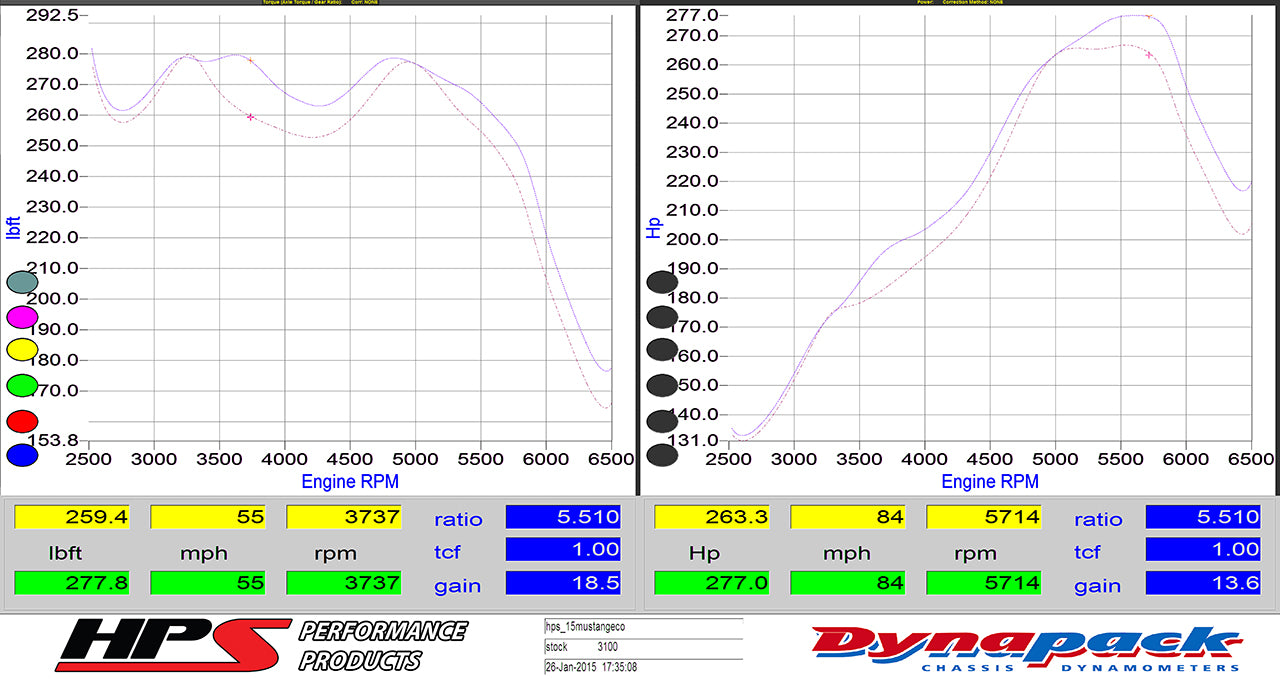
Task: Select the green trace color circle
Action: click(x=21, y=385)
